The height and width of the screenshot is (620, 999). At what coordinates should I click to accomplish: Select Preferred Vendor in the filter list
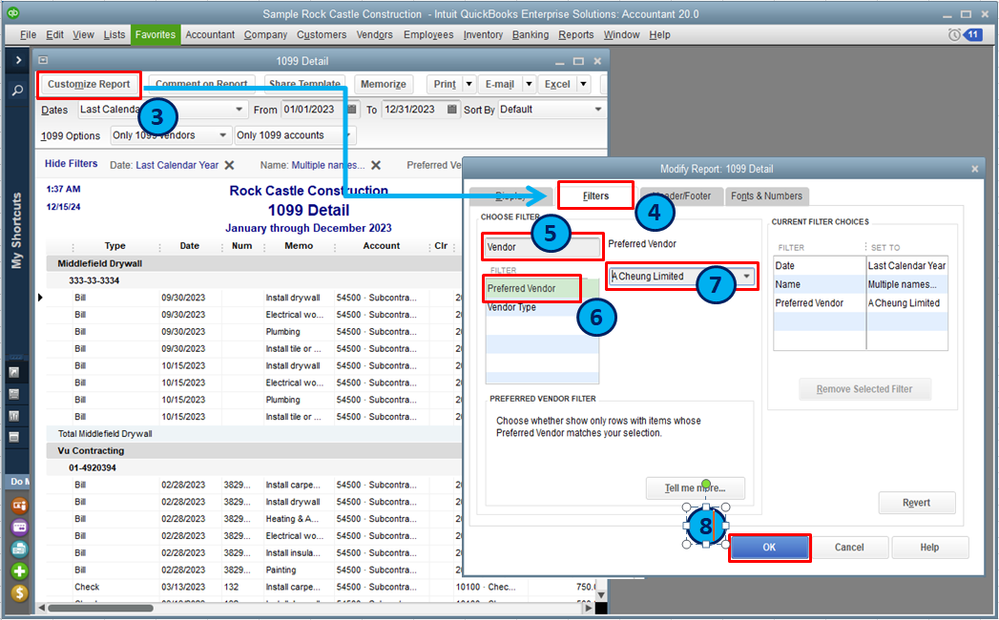tap(542, 289)
